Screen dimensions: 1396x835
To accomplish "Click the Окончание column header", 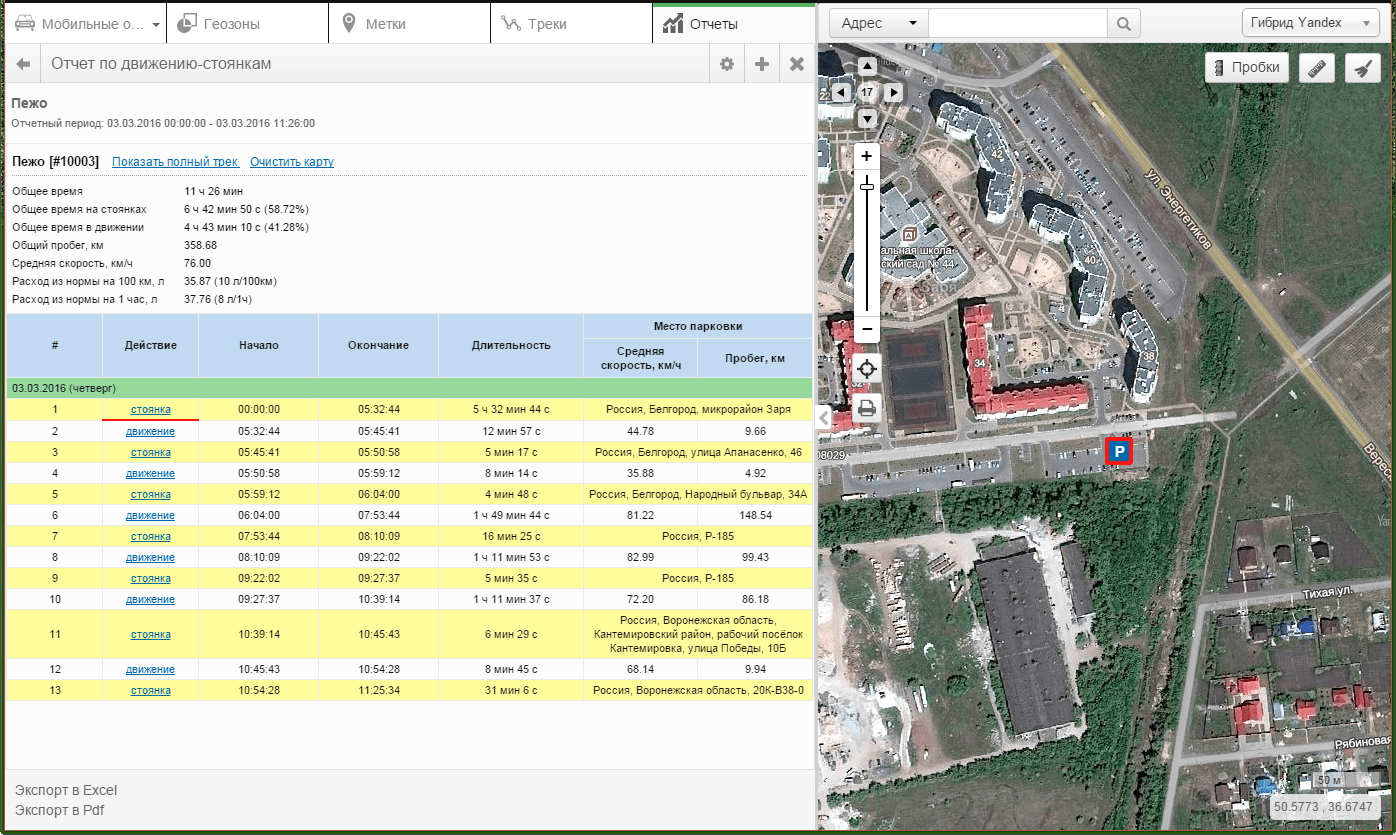I will coord(378,346).
